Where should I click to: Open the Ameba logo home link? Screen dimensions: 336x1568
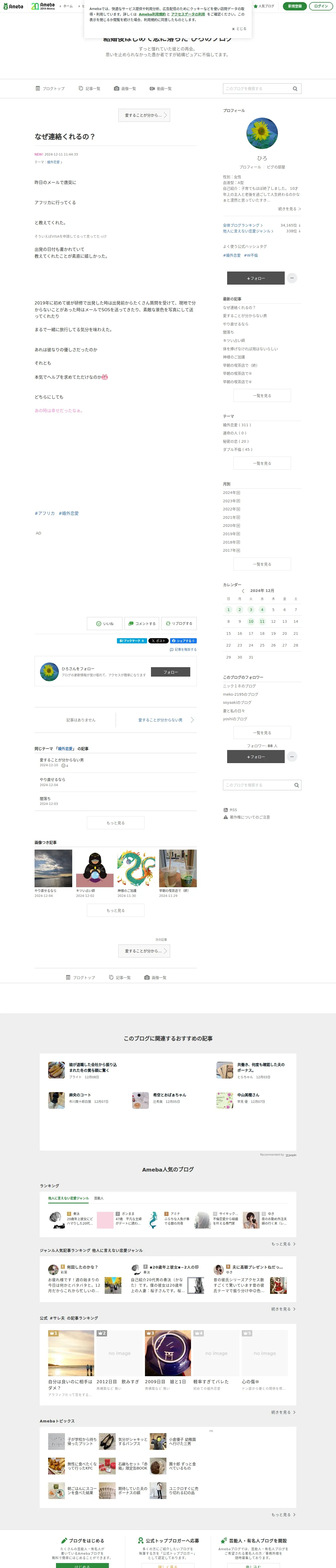click(x=13, y=6)
